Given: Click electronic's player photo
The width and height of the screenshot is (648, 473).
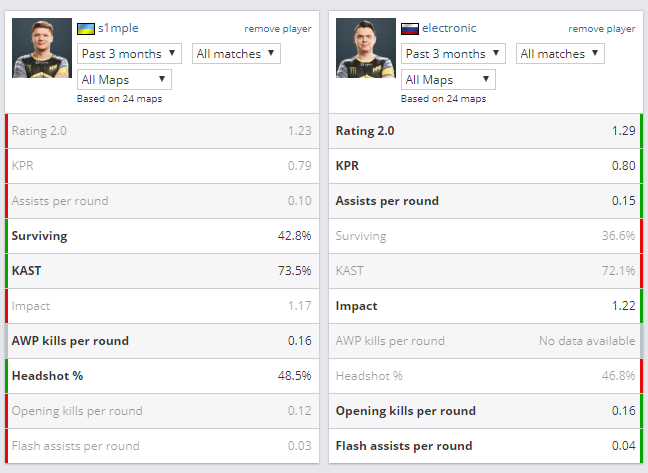Looking at the screenshot, I should 365,48.
